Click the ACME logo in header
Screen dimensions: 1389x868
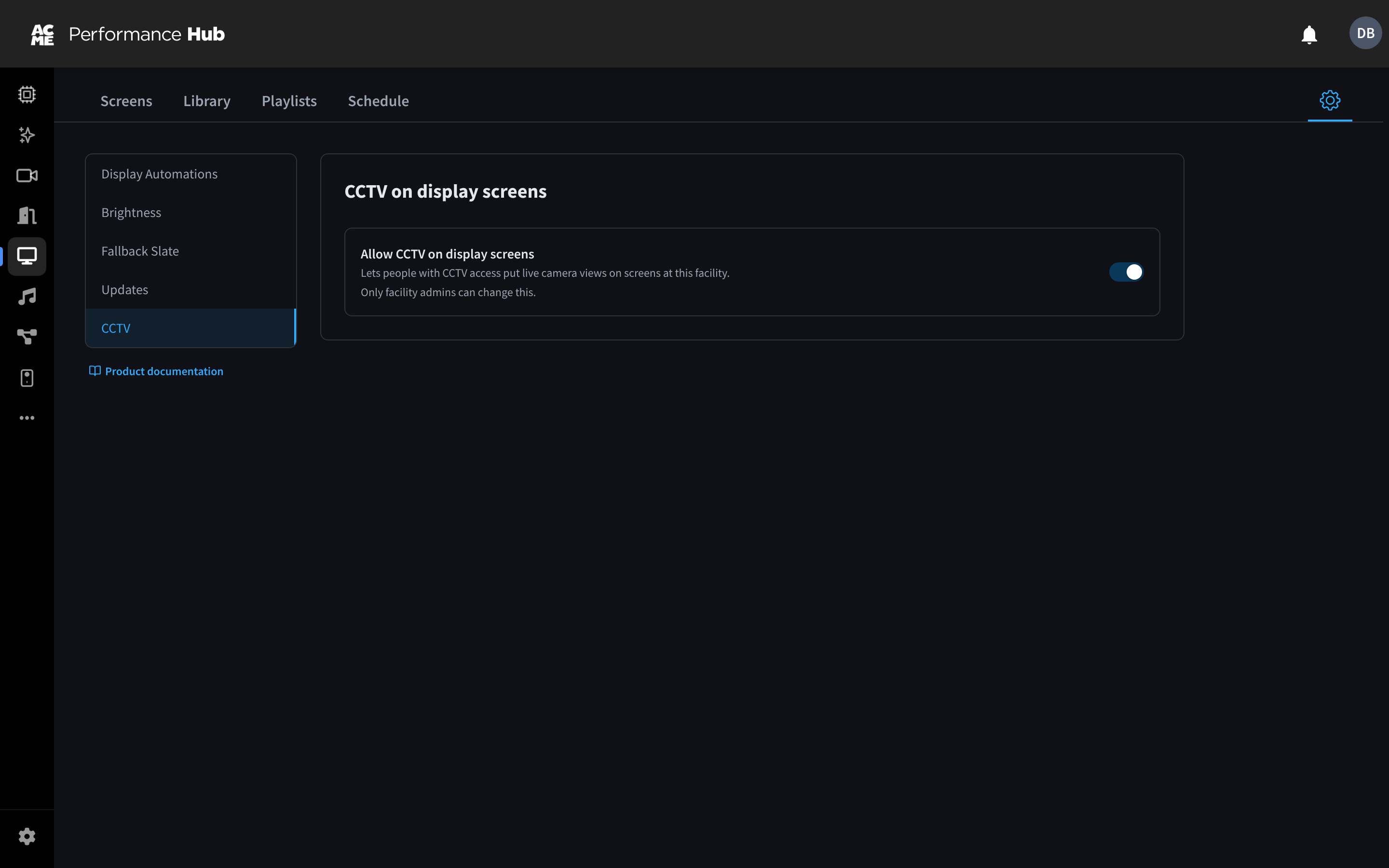tap(42, 34)
